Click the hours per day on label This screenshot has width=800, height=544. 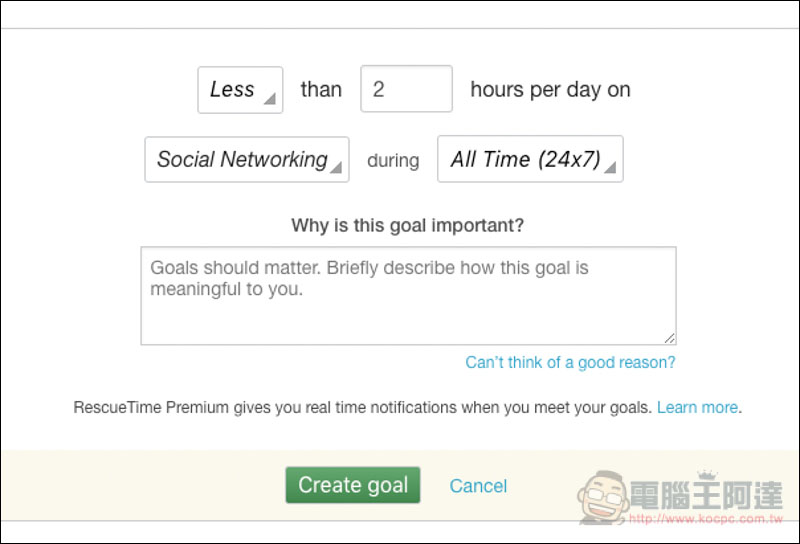(x=551, y=90)
